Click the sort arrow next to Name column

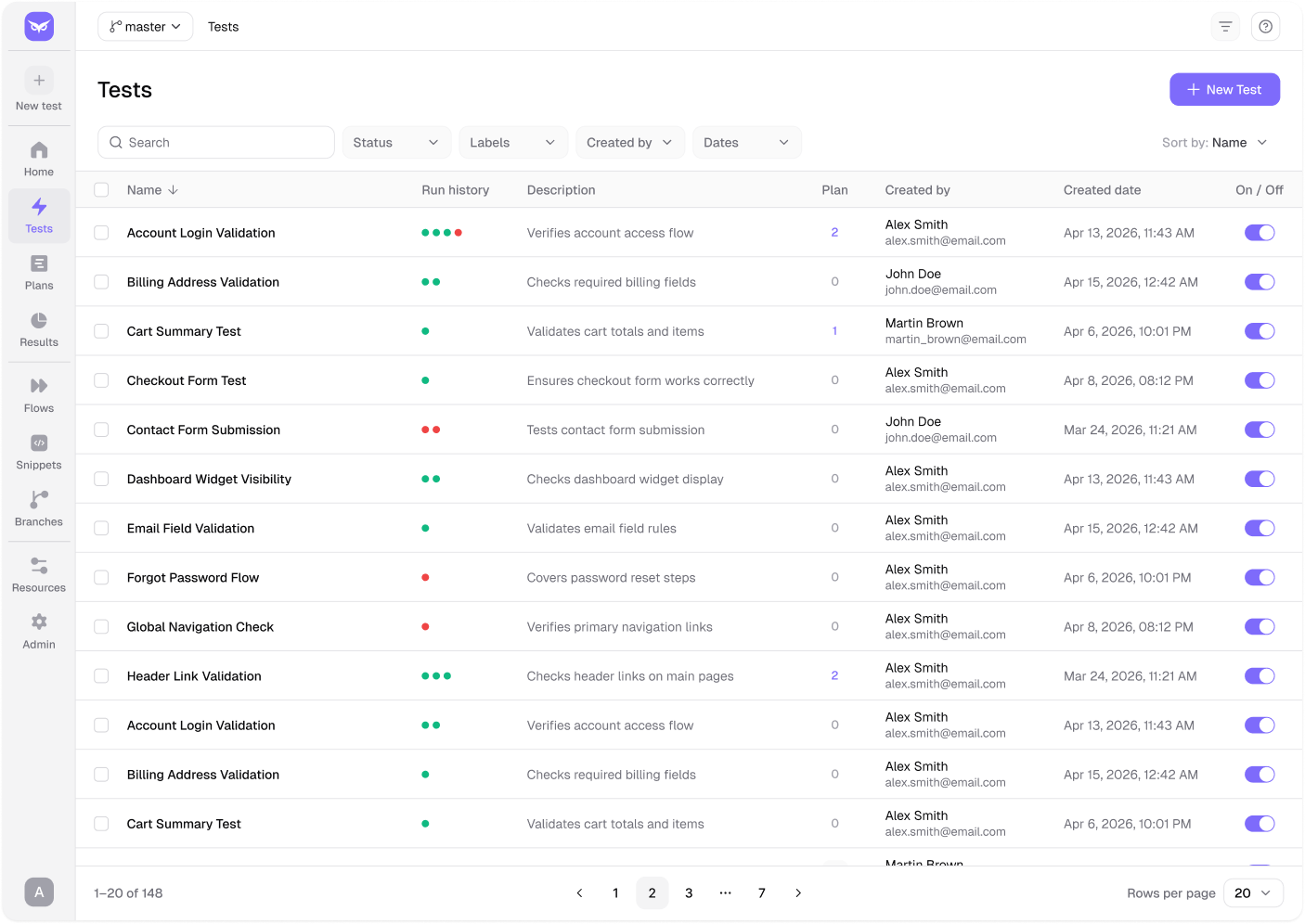[174, 190]
